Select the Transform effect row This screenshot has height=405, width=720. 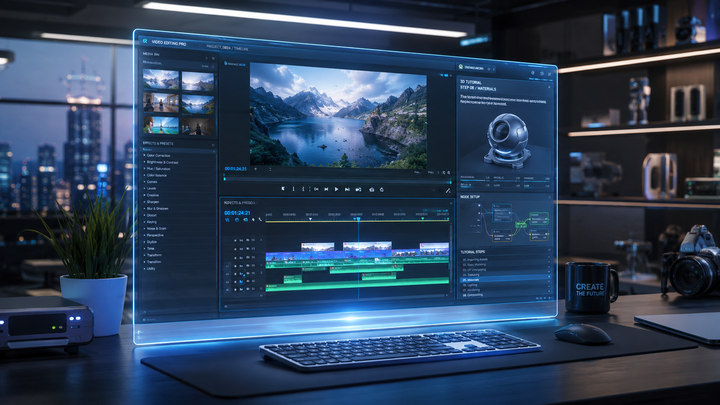coord(179,255)
